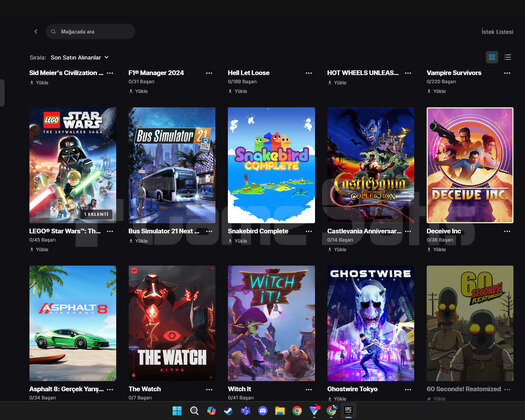Click Yükle under HOT WHEELS UNLEASHED
The height and width of the screenshot is (420, 525).
pyautogui.click(x=337, y=83)
